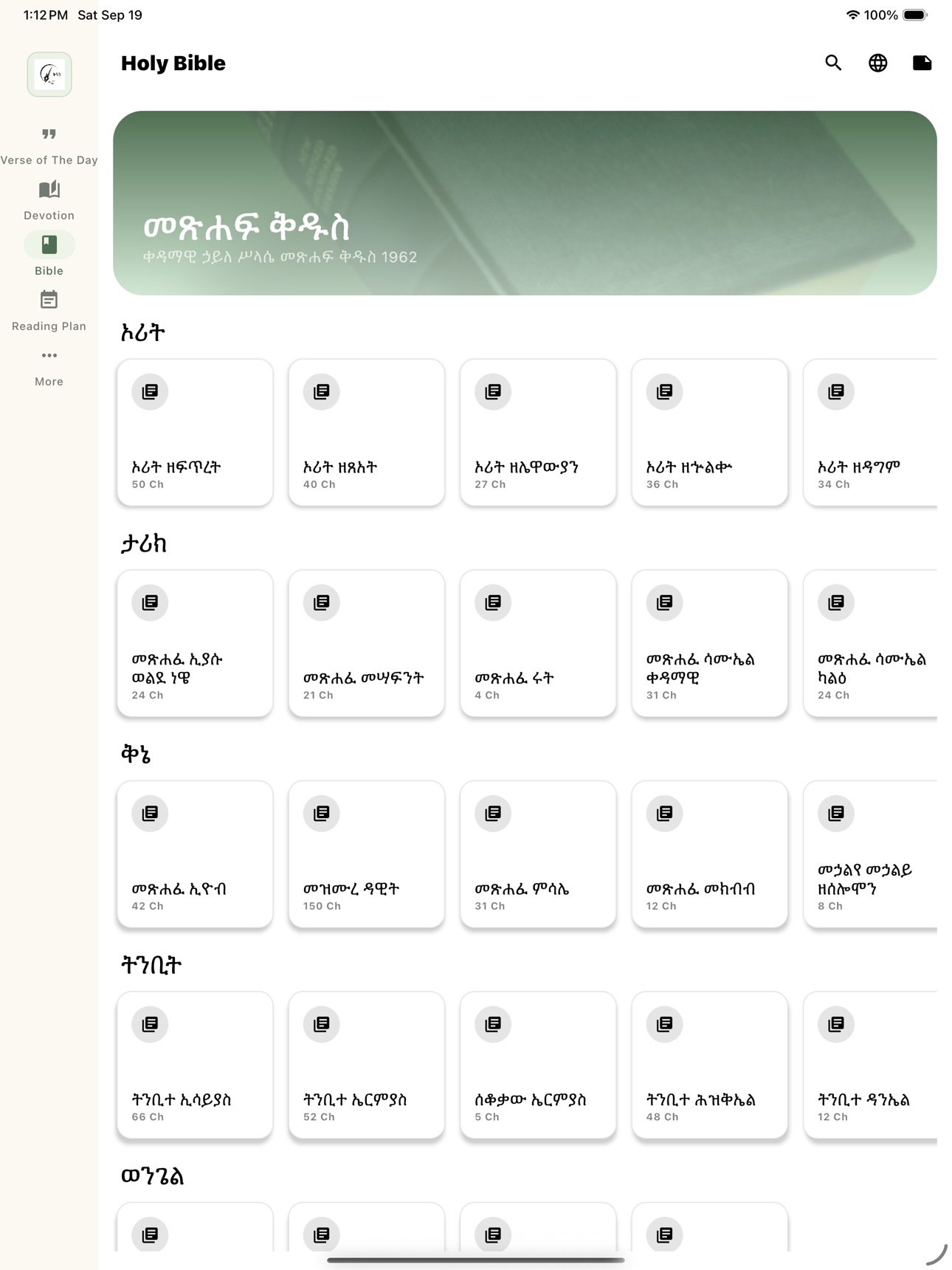
Task: Tap the app logo in the sidebar
Action: coord(49,75)
